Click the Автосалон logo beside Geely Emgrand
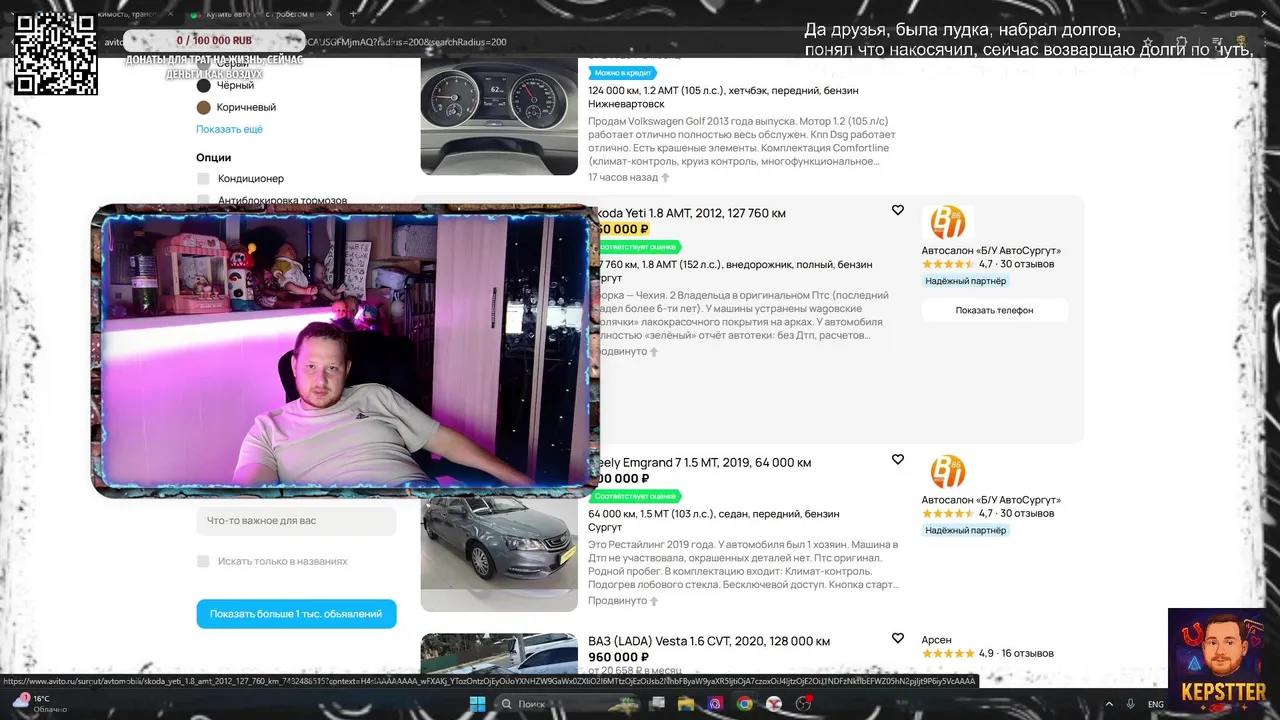 coord(947,472)
